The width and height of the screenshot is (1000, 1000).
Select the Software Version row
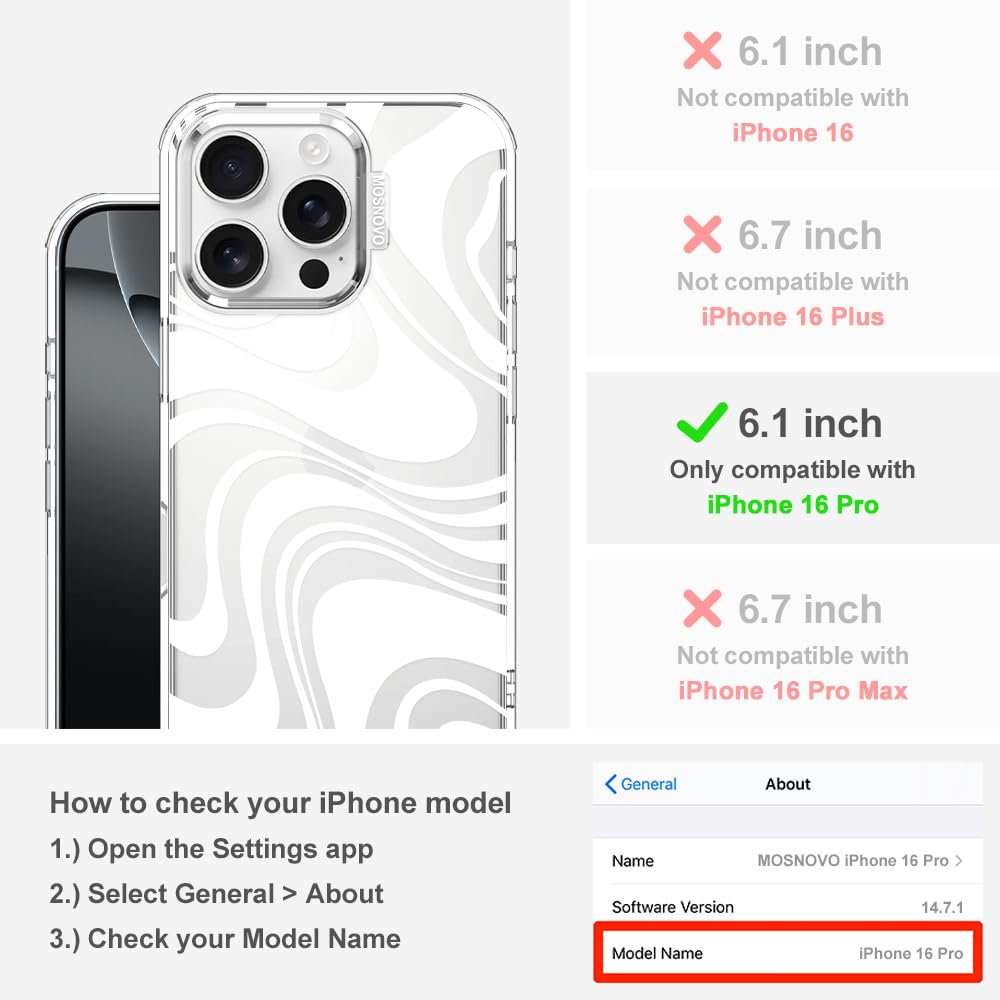(x=788, y=906)
